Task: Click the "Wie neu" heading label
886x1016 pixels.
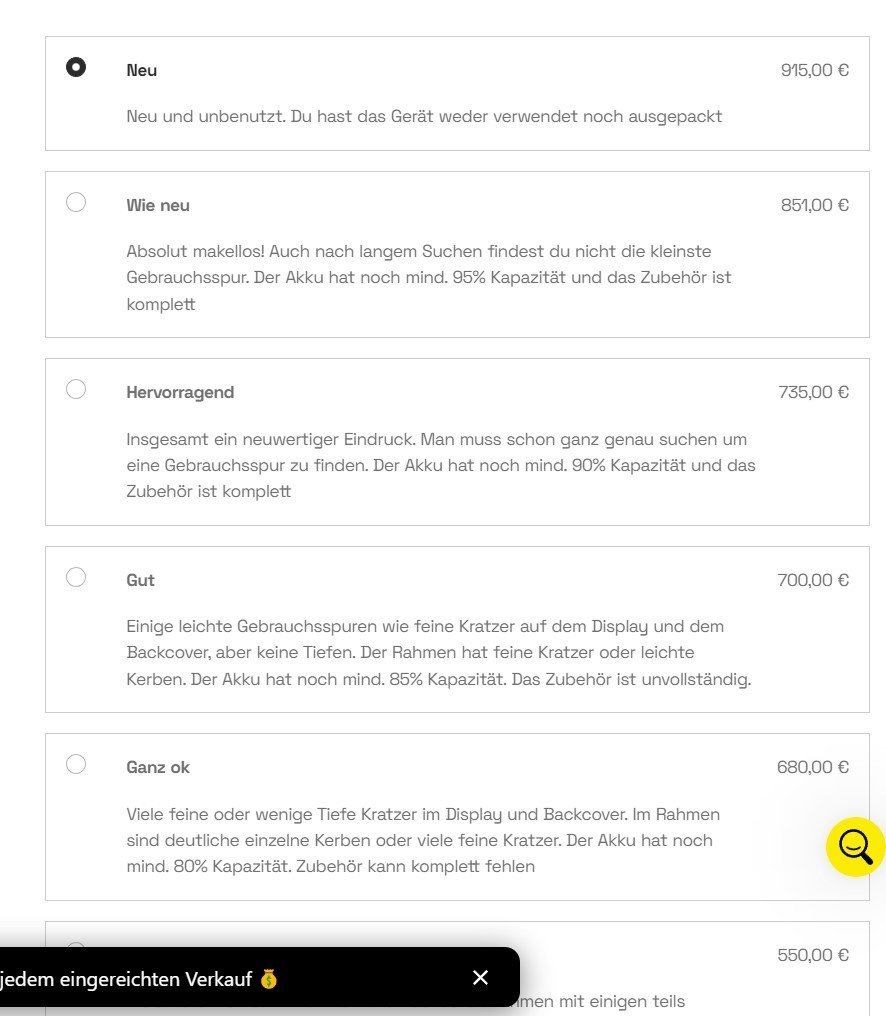Action: click(x=158, y=205)
